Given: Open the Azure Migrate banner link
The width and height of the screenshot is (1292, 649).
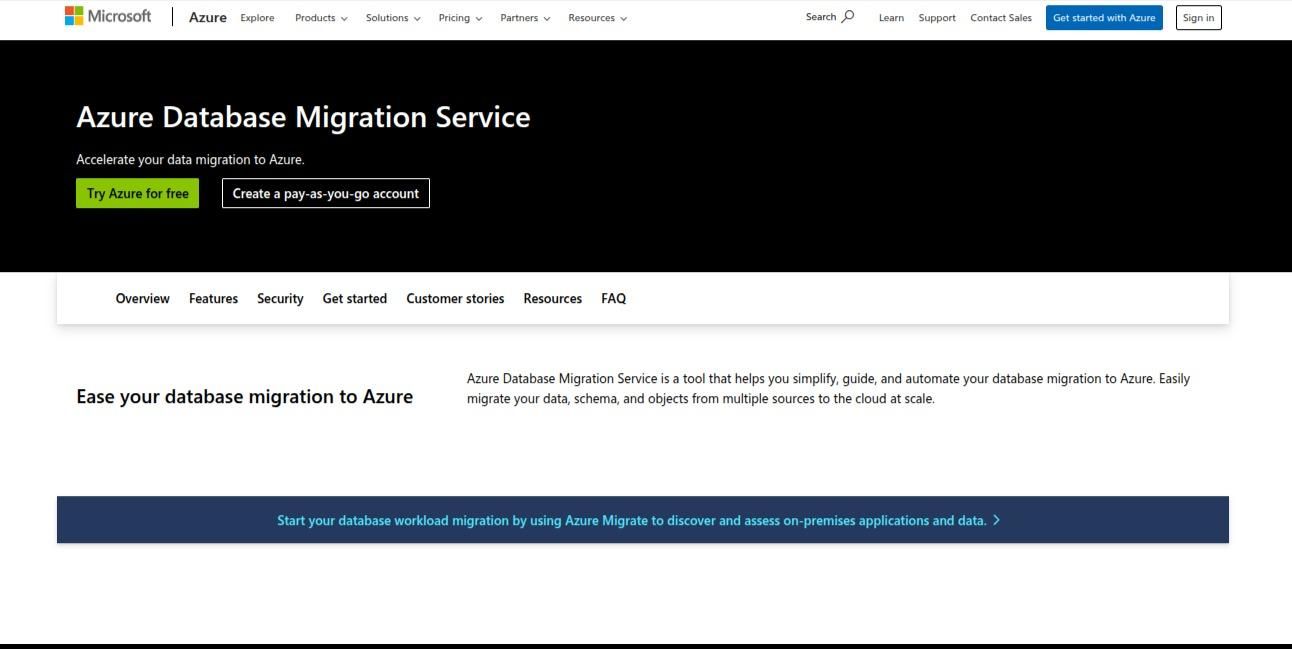Looking at the screenshot, I should tap(639, 520).
